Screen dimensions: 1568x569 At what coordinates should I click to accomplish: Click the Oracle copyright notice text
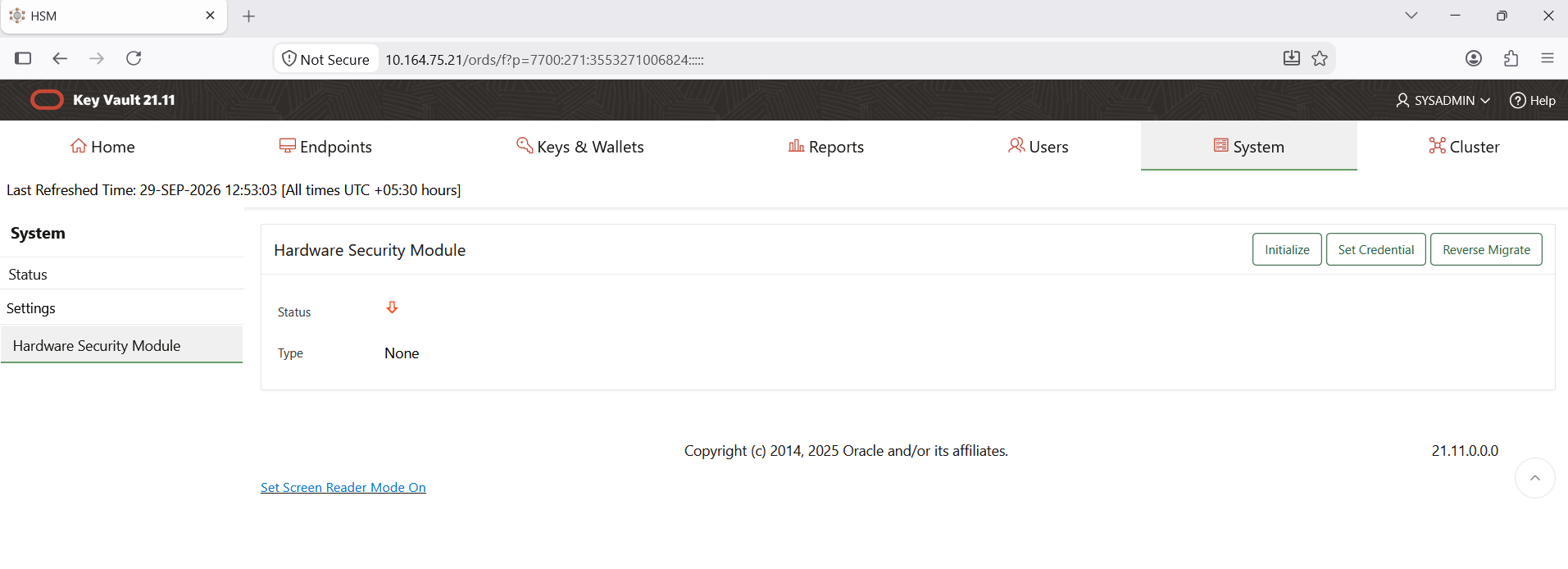click(846, 451)
